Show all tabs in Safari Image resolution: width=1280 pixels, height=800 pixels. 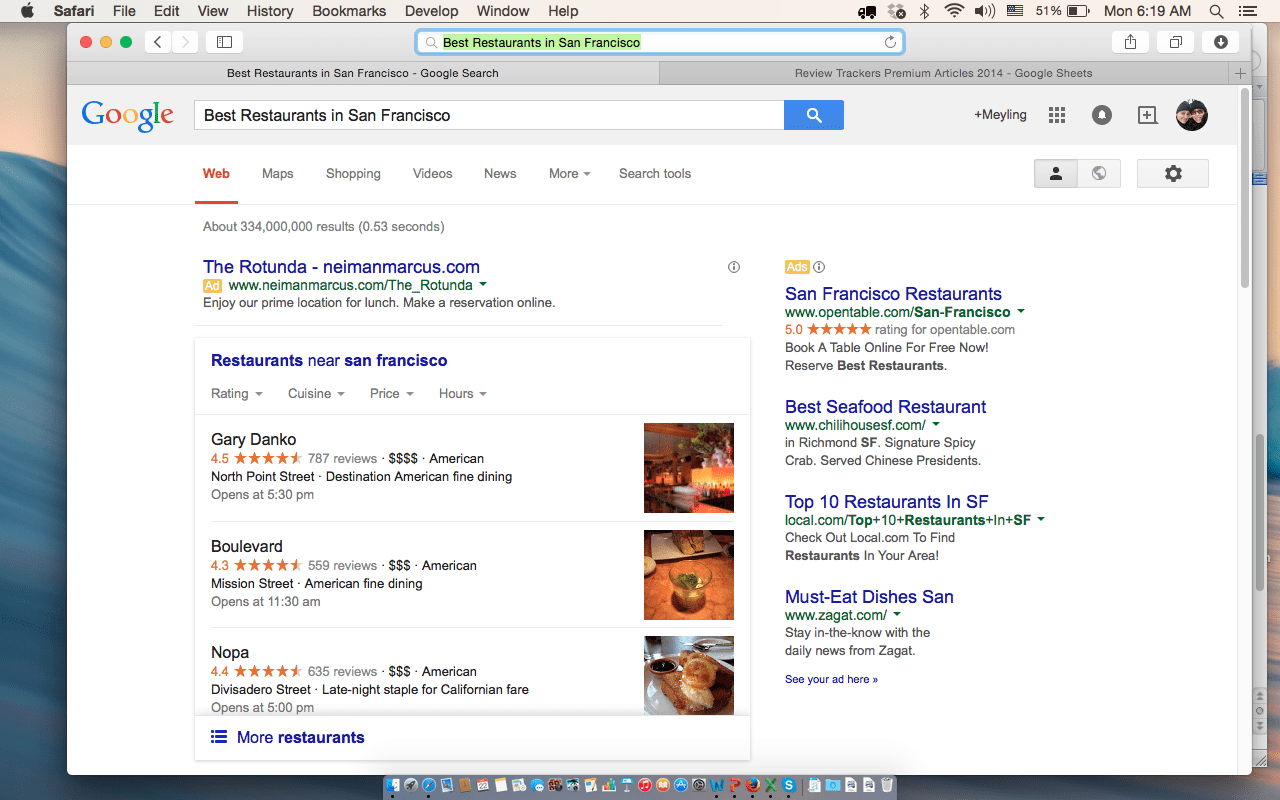[1176, 42]
